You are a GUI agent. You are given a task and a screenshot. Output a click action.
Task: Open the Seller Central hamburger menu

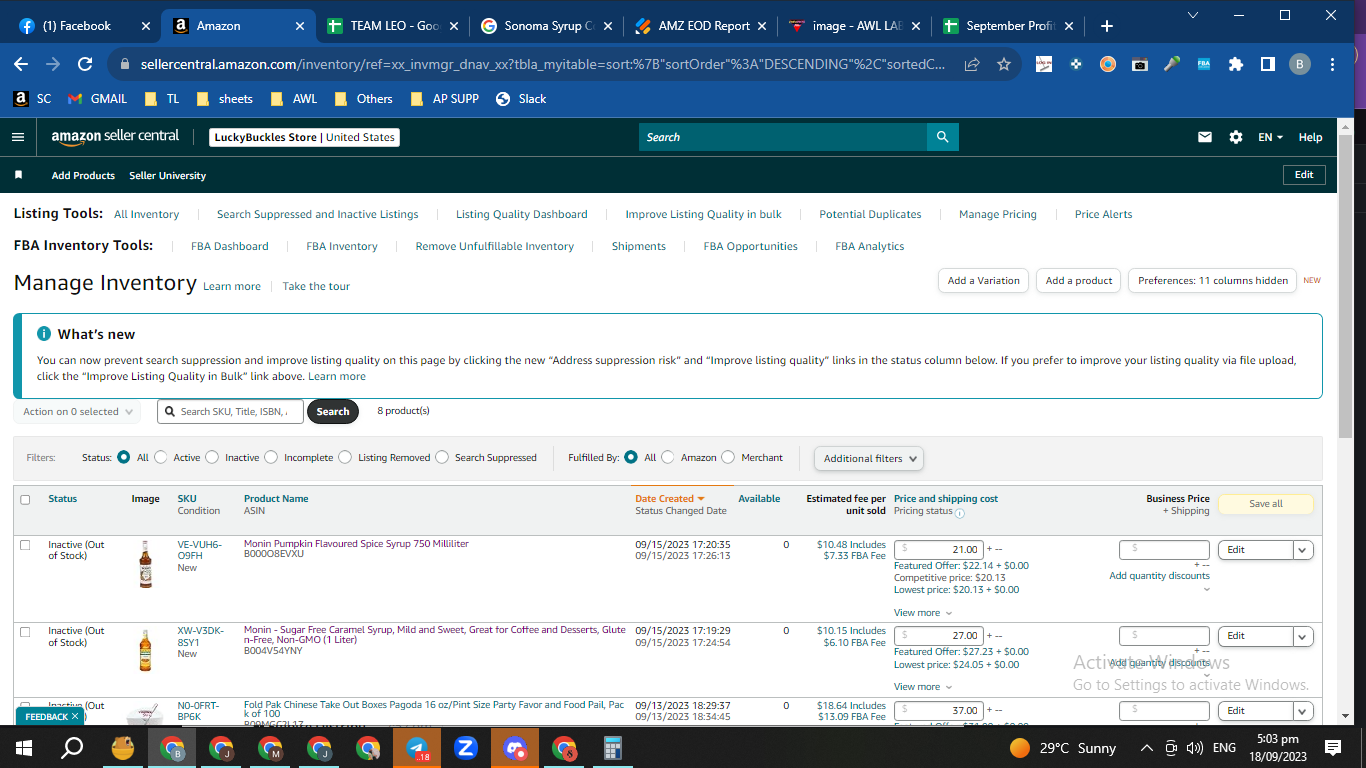coord(18,137)
